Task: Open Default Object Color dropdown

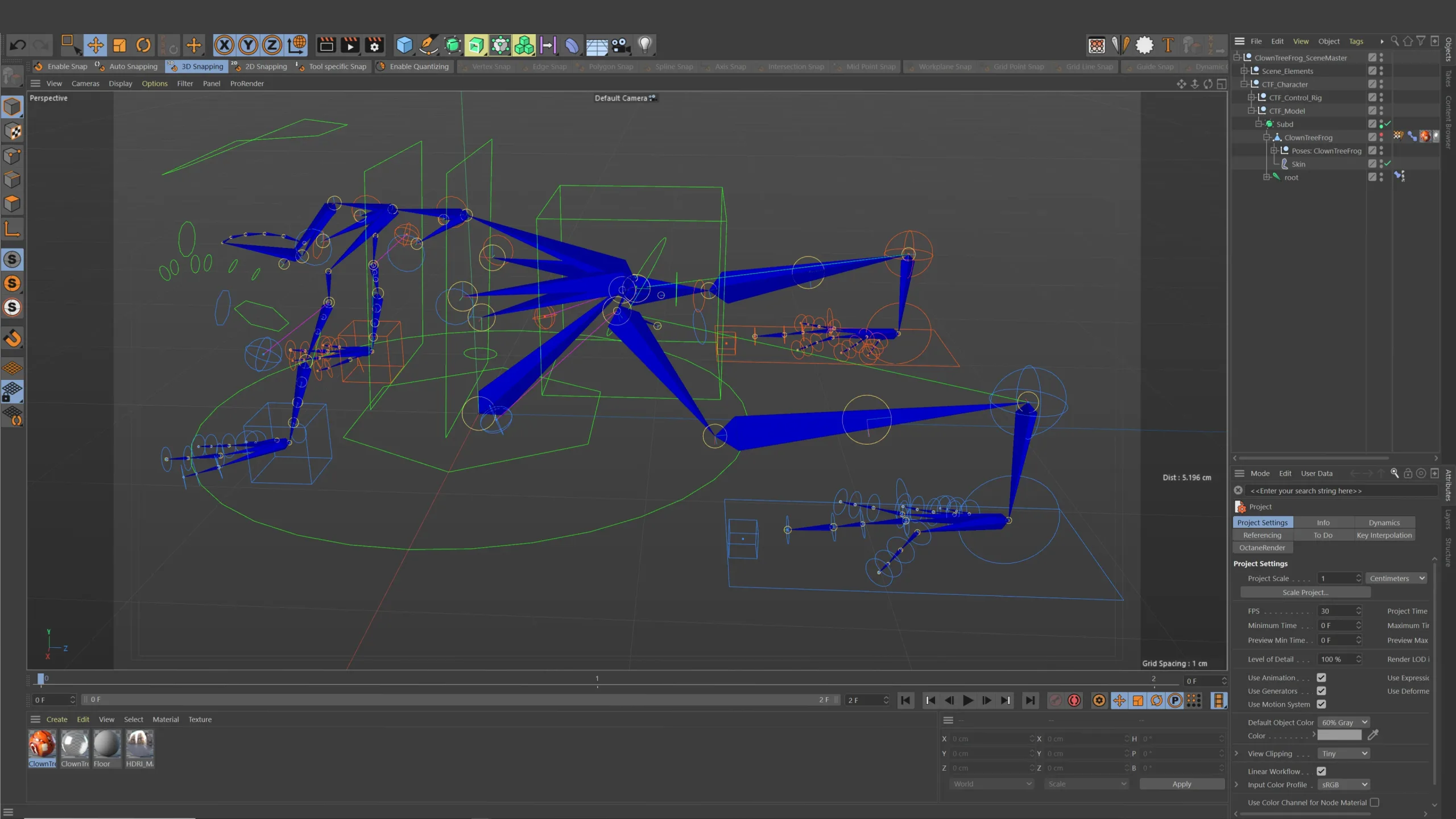Action: click(x=1344, y=722)
